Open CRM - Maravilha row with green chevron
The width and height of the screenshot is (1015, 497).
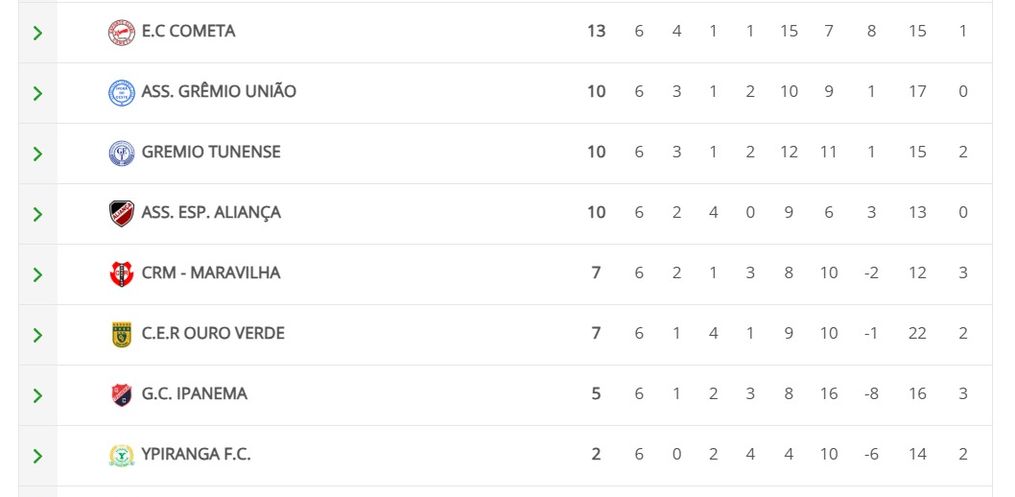pyautogui.click(x=37, y=274)
